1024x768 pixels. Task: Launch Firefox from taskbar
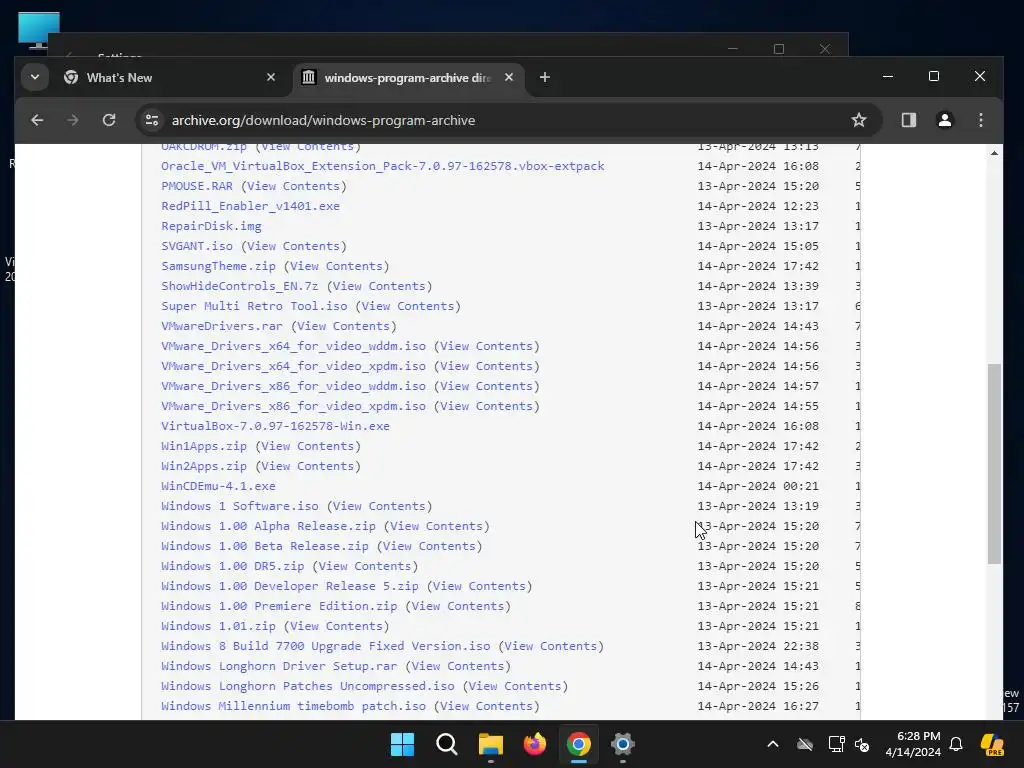click(535, 744)
